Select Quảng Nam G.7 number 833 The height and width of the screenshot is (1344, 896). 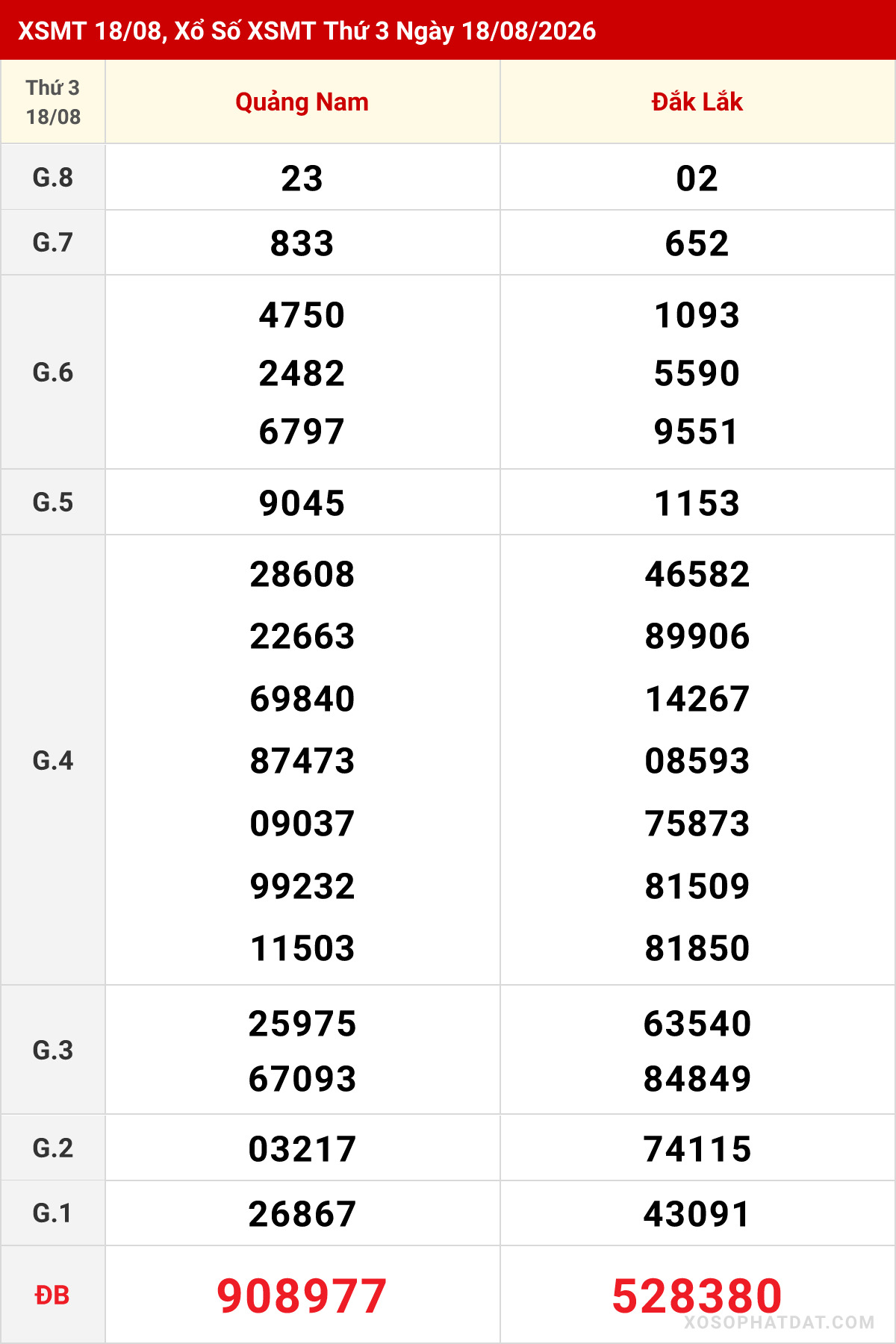point(302,243)
